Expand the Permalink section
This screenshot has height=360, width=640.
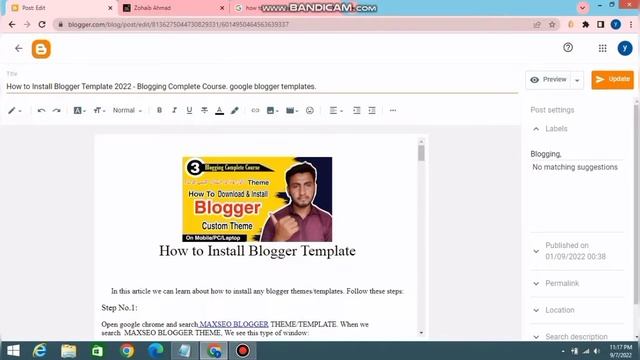(536, 283)
